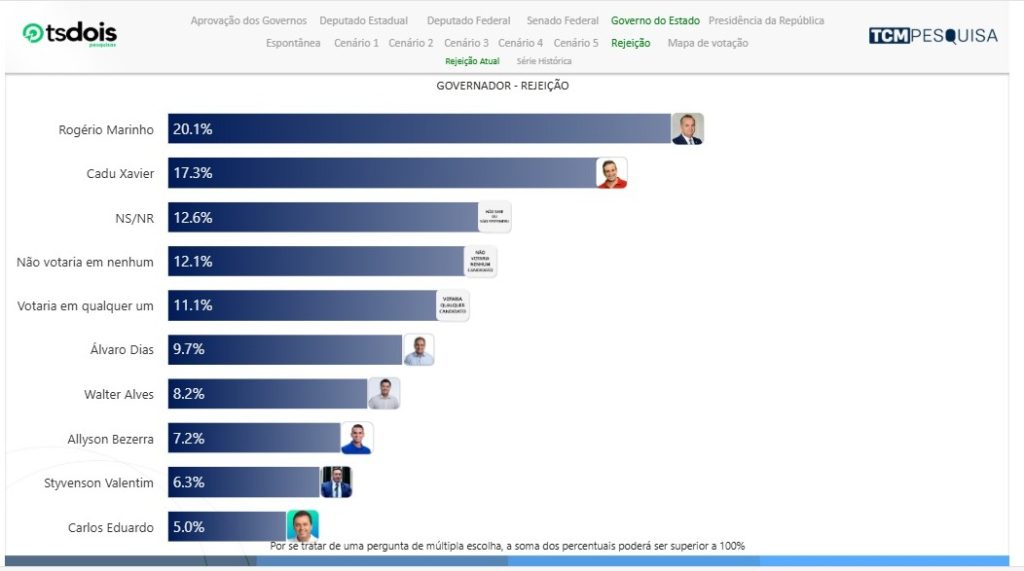The height and width of the screenshot is (571, 1024).
Task: Show the Série Histórica chart
Action: point(544,61)
